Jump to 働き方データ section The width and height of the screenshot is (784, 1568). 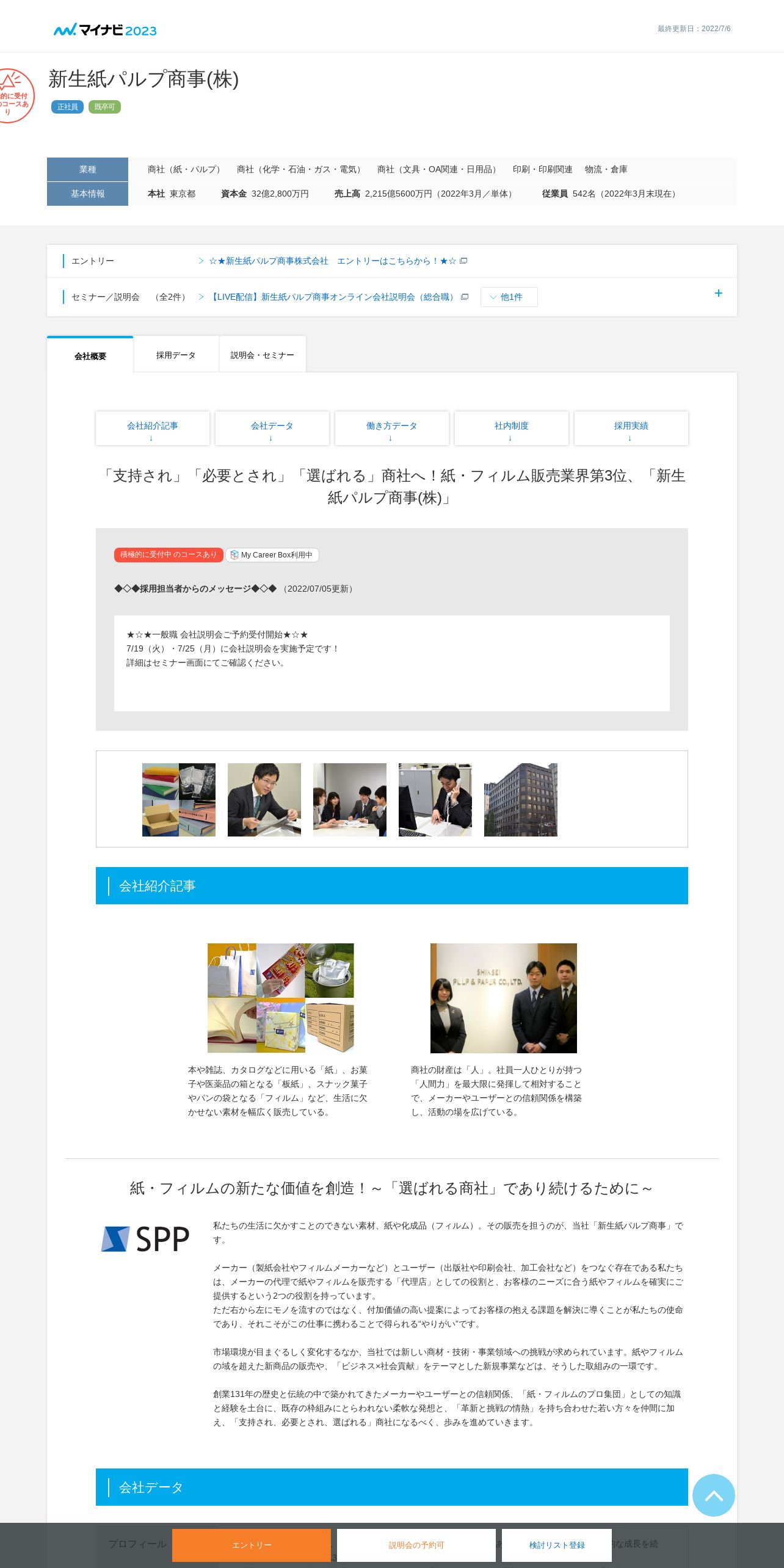click(392, 428)
